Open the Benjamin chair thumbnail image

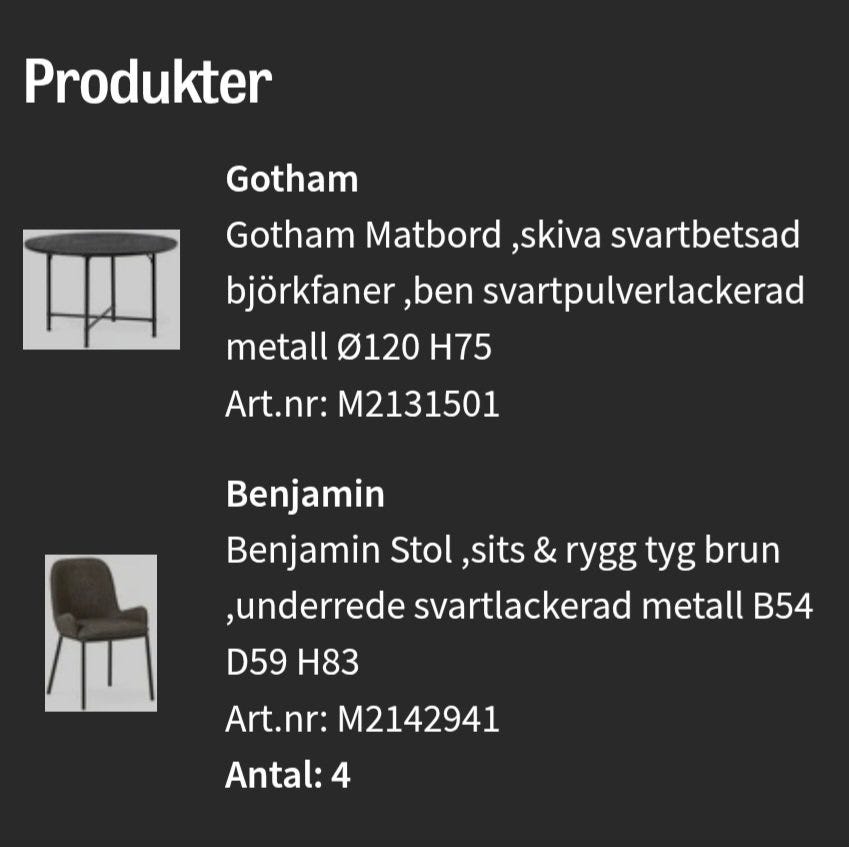(101, 633)
